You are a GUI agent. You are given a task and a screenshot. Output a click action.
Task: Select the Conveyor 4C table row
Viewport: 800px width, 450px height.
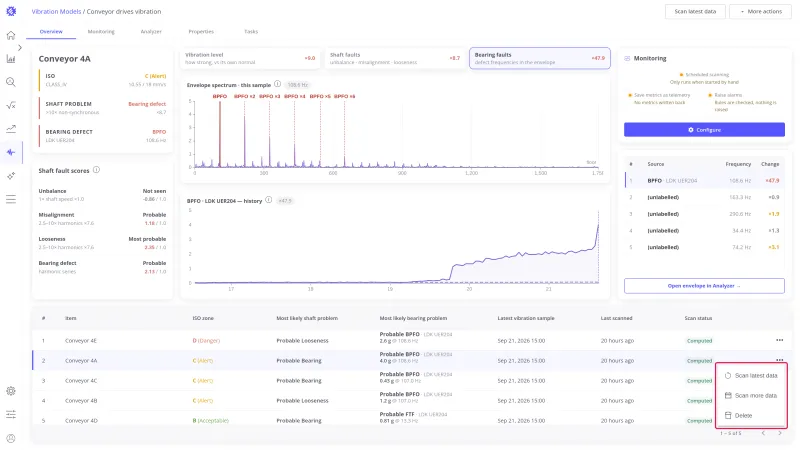tap(411, 381)
